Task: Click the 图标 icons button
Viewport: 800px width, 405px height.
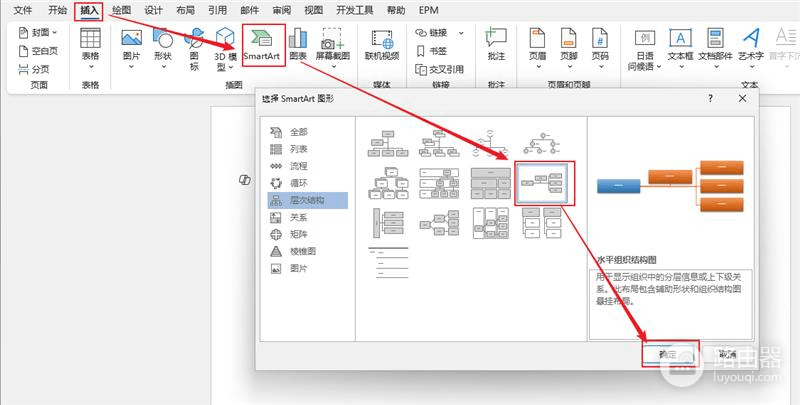Action: tap(194, 49)
